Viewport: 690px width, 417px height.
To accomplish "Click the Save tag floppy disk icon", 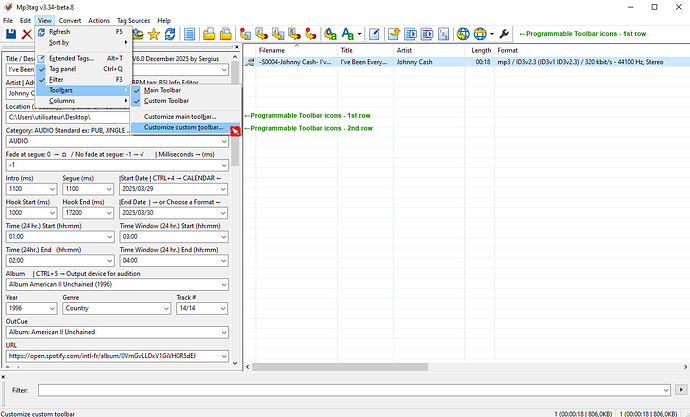I will [x=11, y=34].
